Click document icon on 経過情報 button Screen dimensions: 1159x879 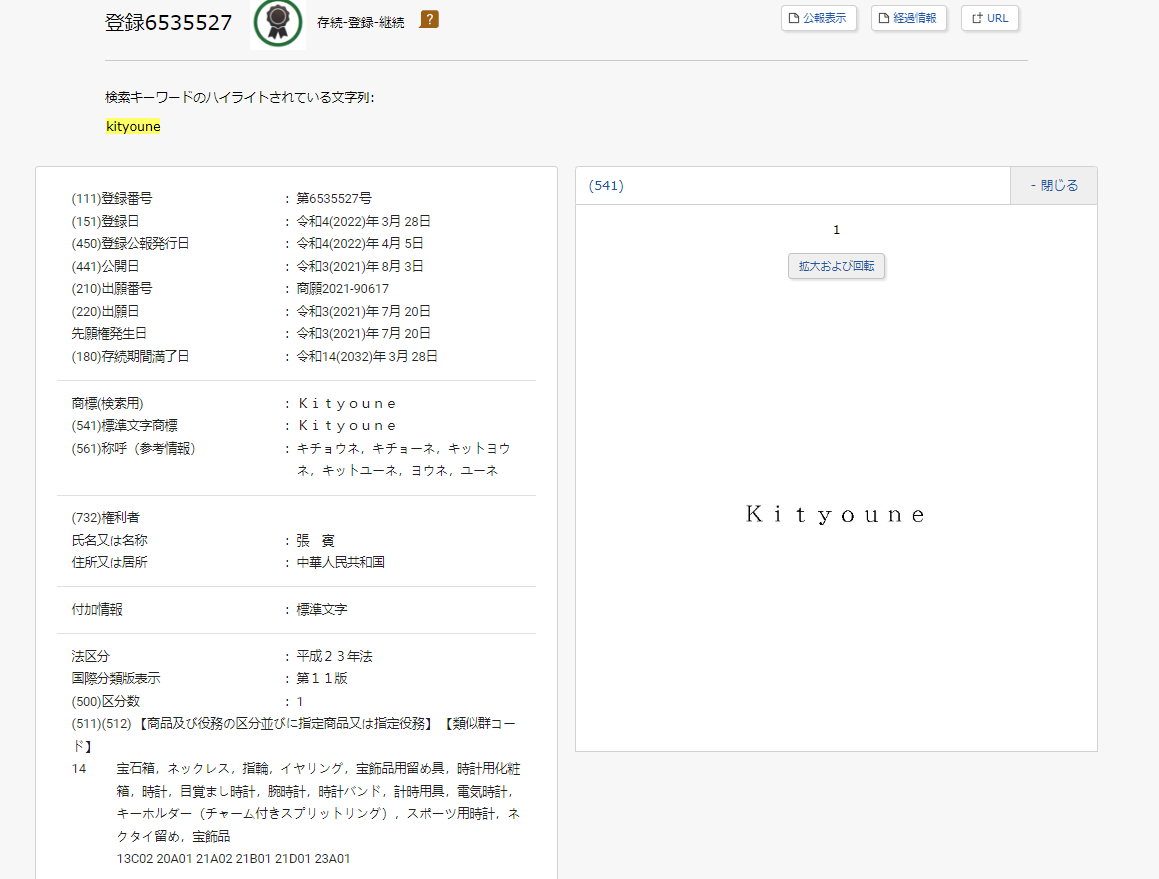(884, 18)
